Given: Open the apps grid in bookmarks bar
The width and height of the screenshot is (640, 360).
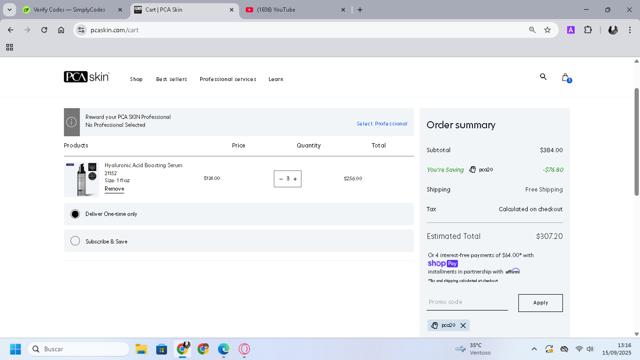Looking at the screenshot, I should tap(9, 47).
